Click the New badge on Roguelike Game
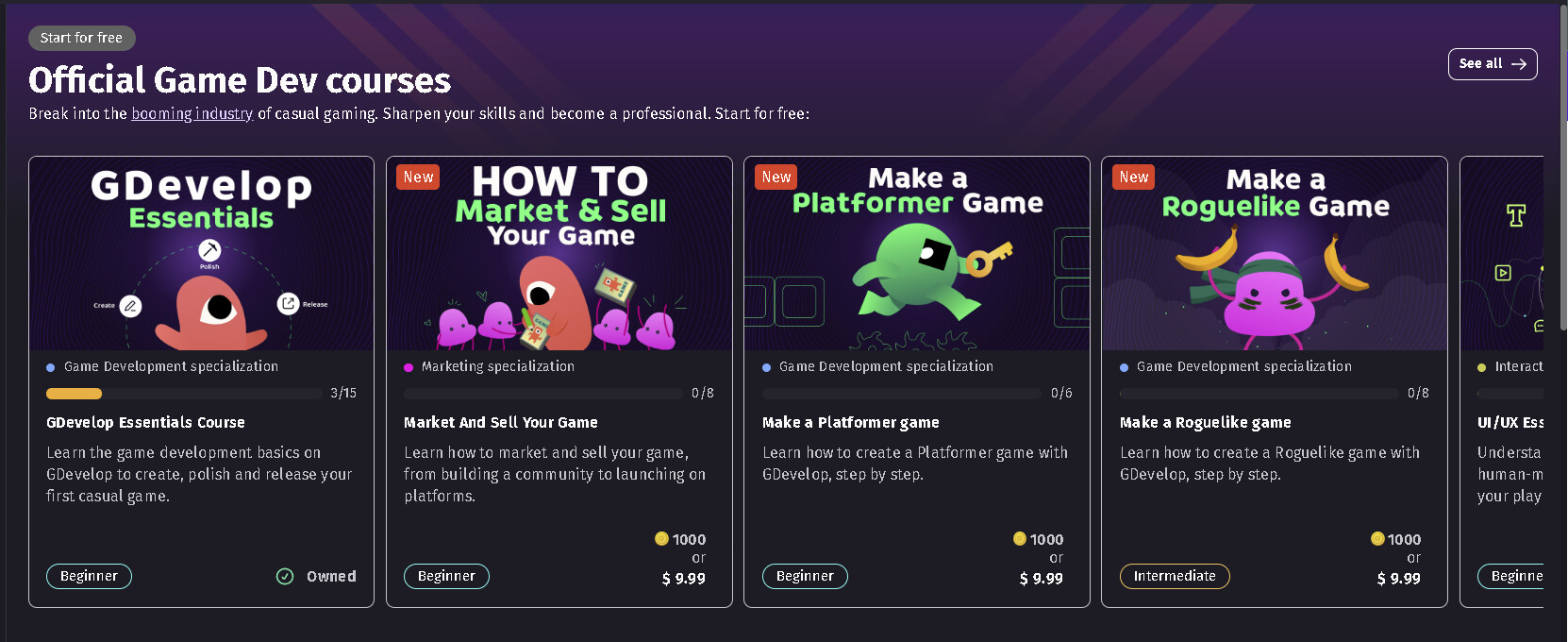 [1134, 177]
